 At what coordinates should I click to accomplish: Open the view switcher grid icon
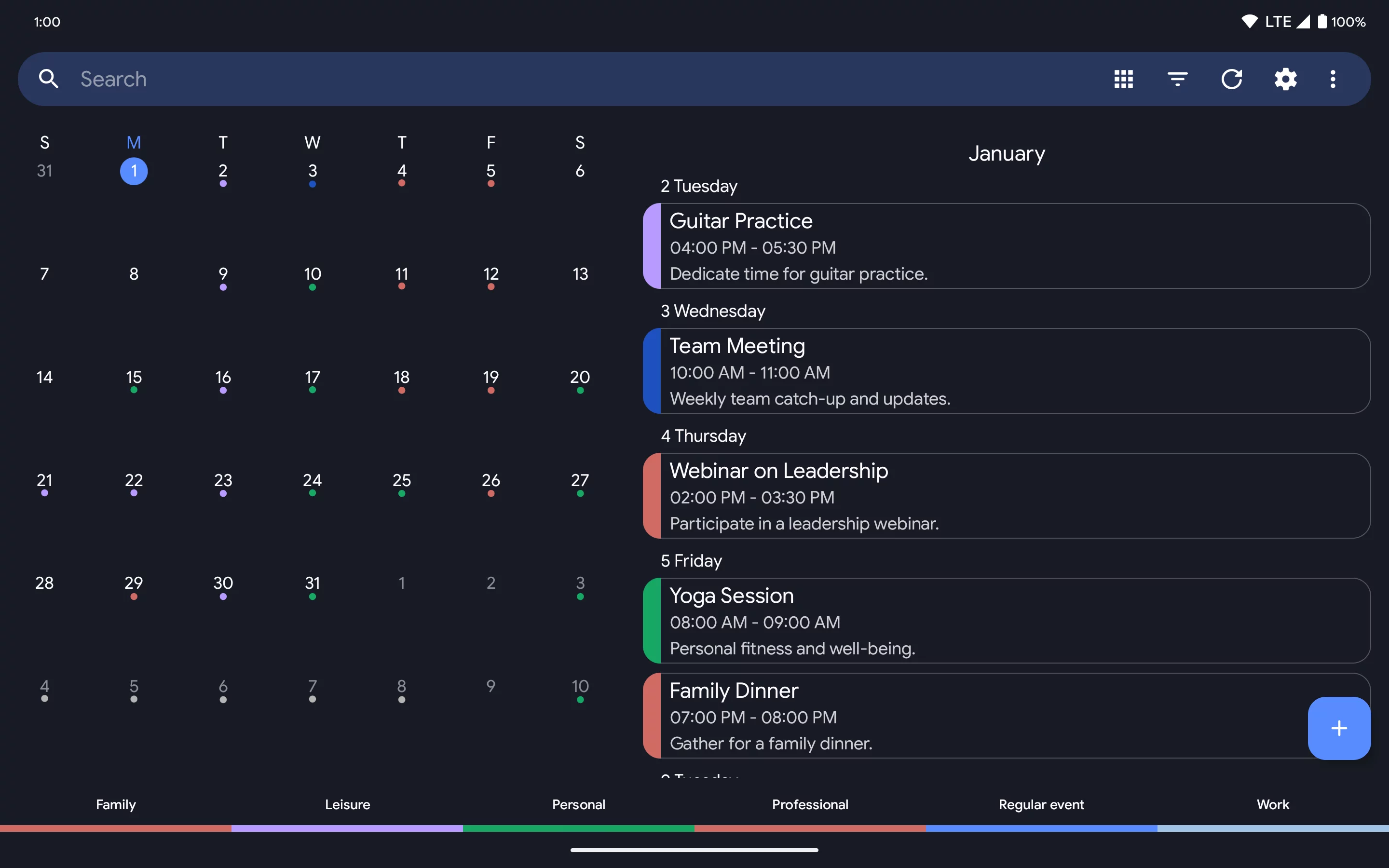tap(1123, 79)
